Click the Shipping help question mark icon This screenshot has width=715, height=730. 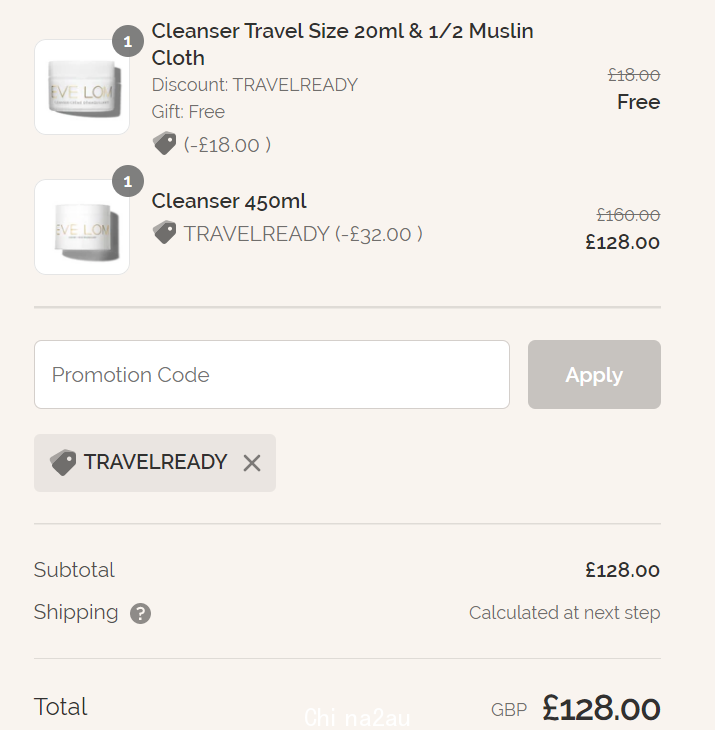tap(140, 613)
